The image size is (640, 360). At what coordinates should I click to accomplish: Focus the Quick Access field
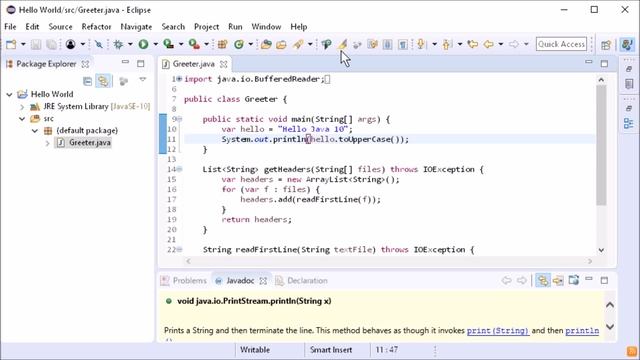click(x=561, y=44)
